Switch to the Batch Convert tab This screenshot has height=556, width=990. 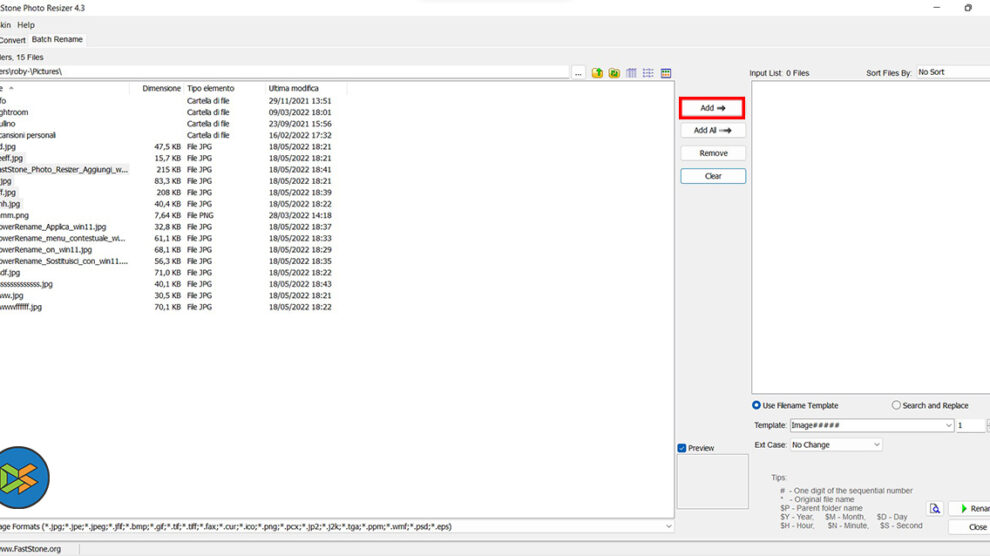[13, 40]
